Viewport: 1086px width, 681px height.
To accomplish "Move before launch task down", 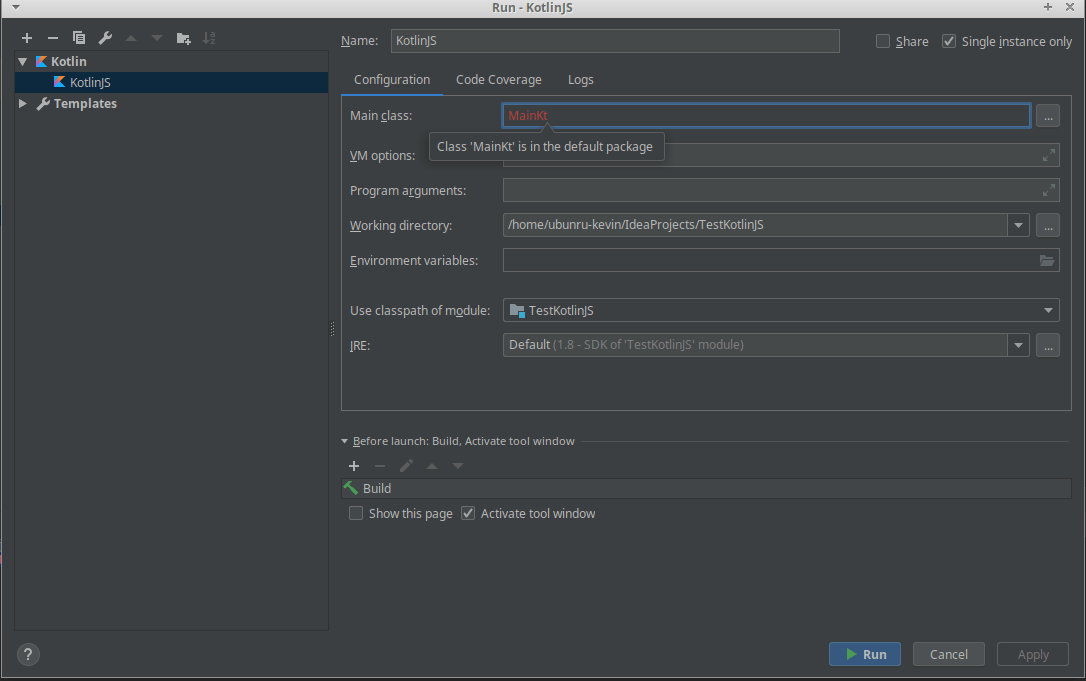I will tap(458, 466).
